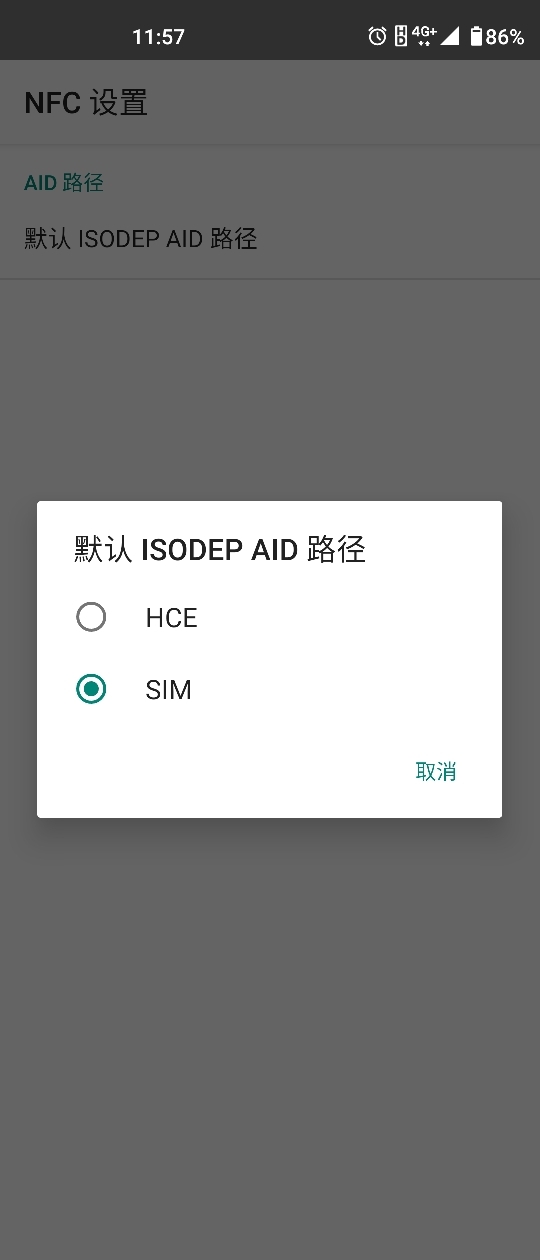The image size is (540, 1260).
Task: Tap the 4G+ network indicator
Action: pyautogui.click(x=424, y=36)
